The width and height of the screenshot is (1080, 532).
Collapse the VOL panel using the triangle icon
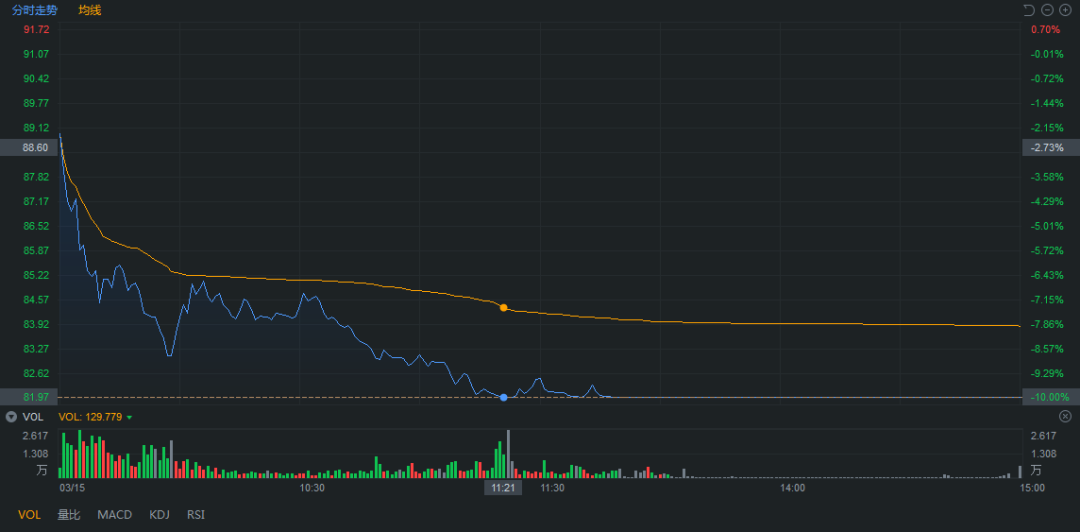[x=11, y=417]
